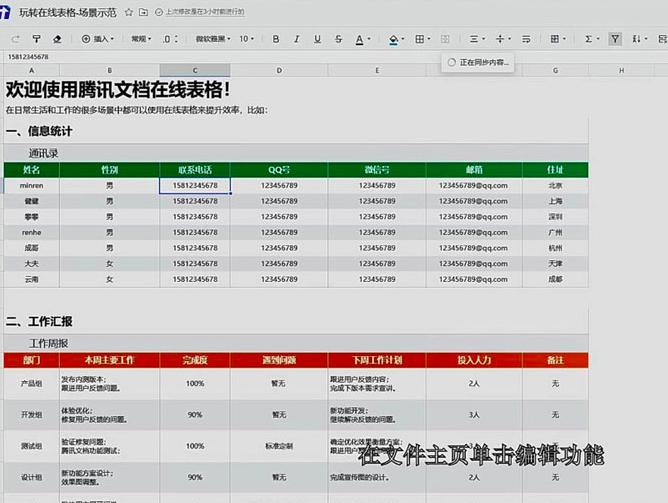
Task: Open the sum formula tool
Action: click(x=588, y=39)
